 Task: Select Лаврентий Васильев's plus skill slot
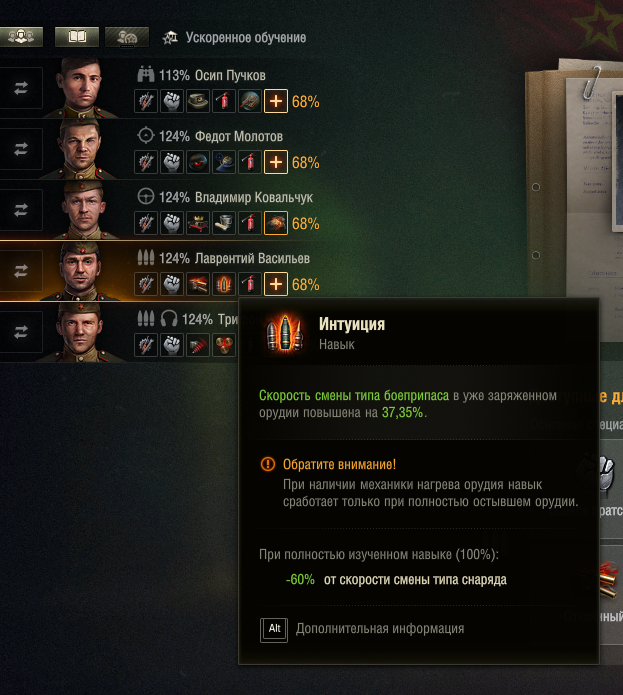276,284
